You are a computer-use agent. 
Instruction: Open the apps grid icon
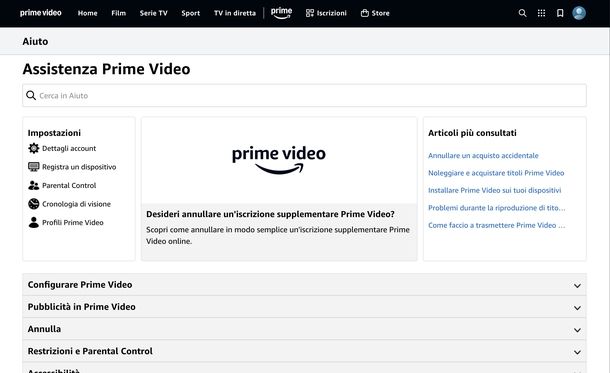(541, 13)
